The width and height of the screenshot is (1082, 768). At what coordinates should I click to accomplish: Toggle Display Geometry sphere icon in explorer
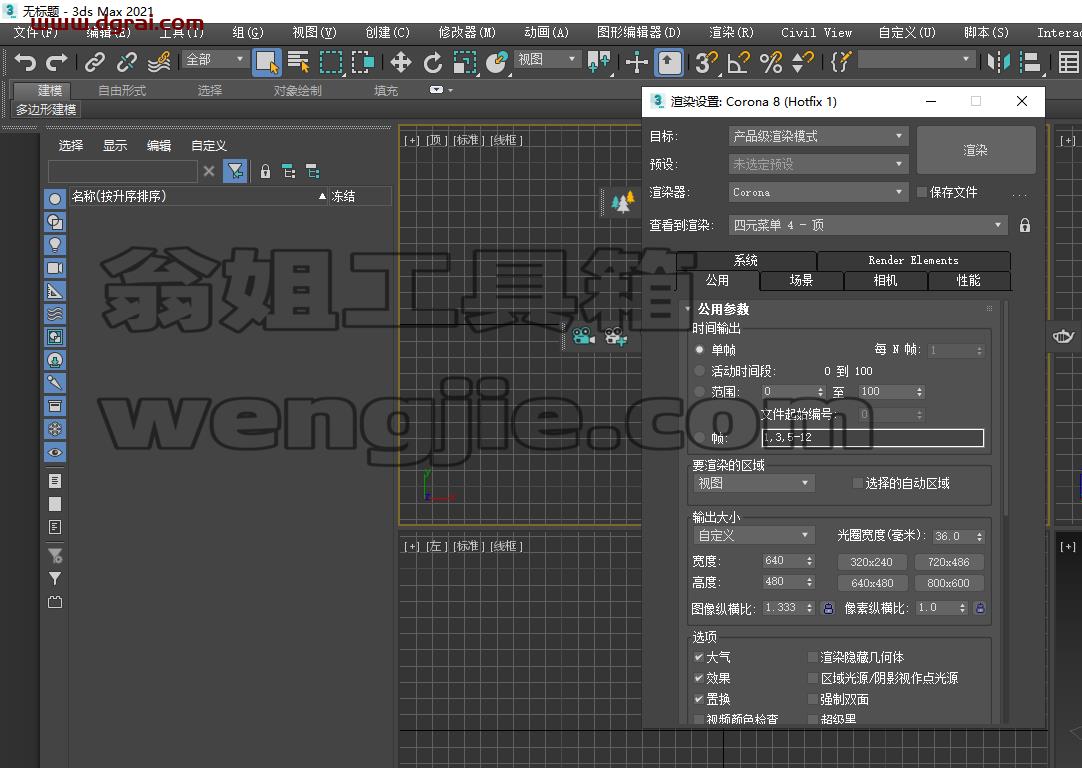55,199
